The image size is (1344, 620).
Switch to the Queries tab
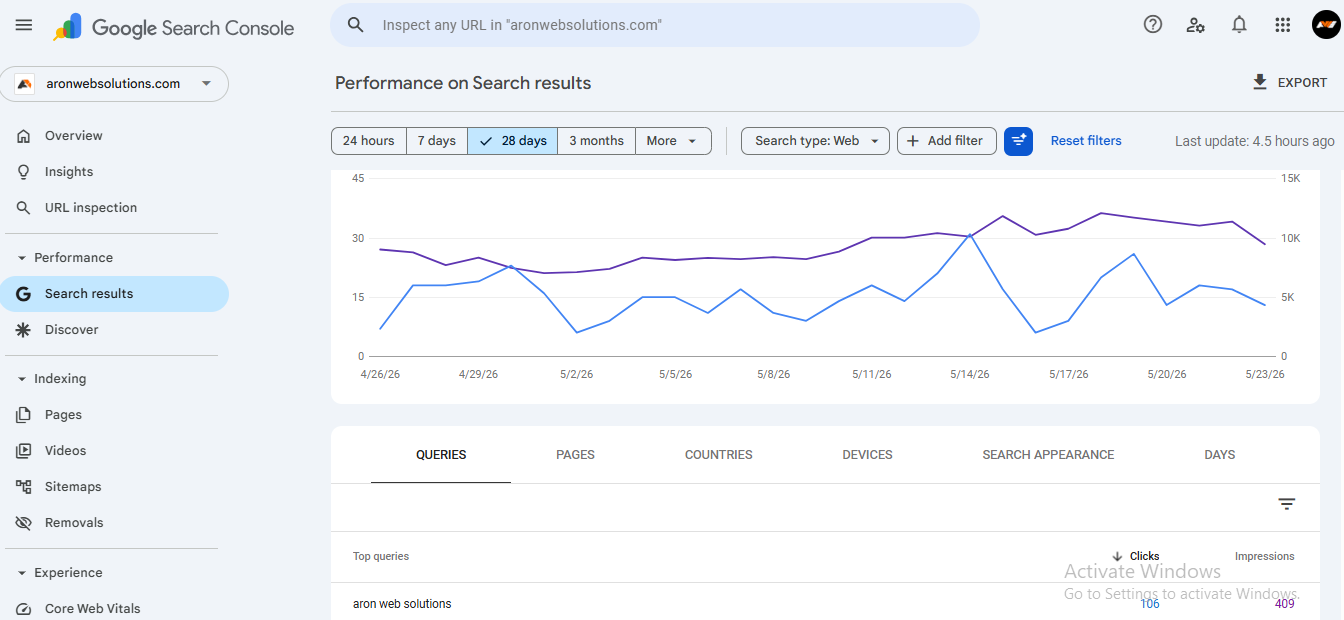pyautogui.click(x=441, y=455)
